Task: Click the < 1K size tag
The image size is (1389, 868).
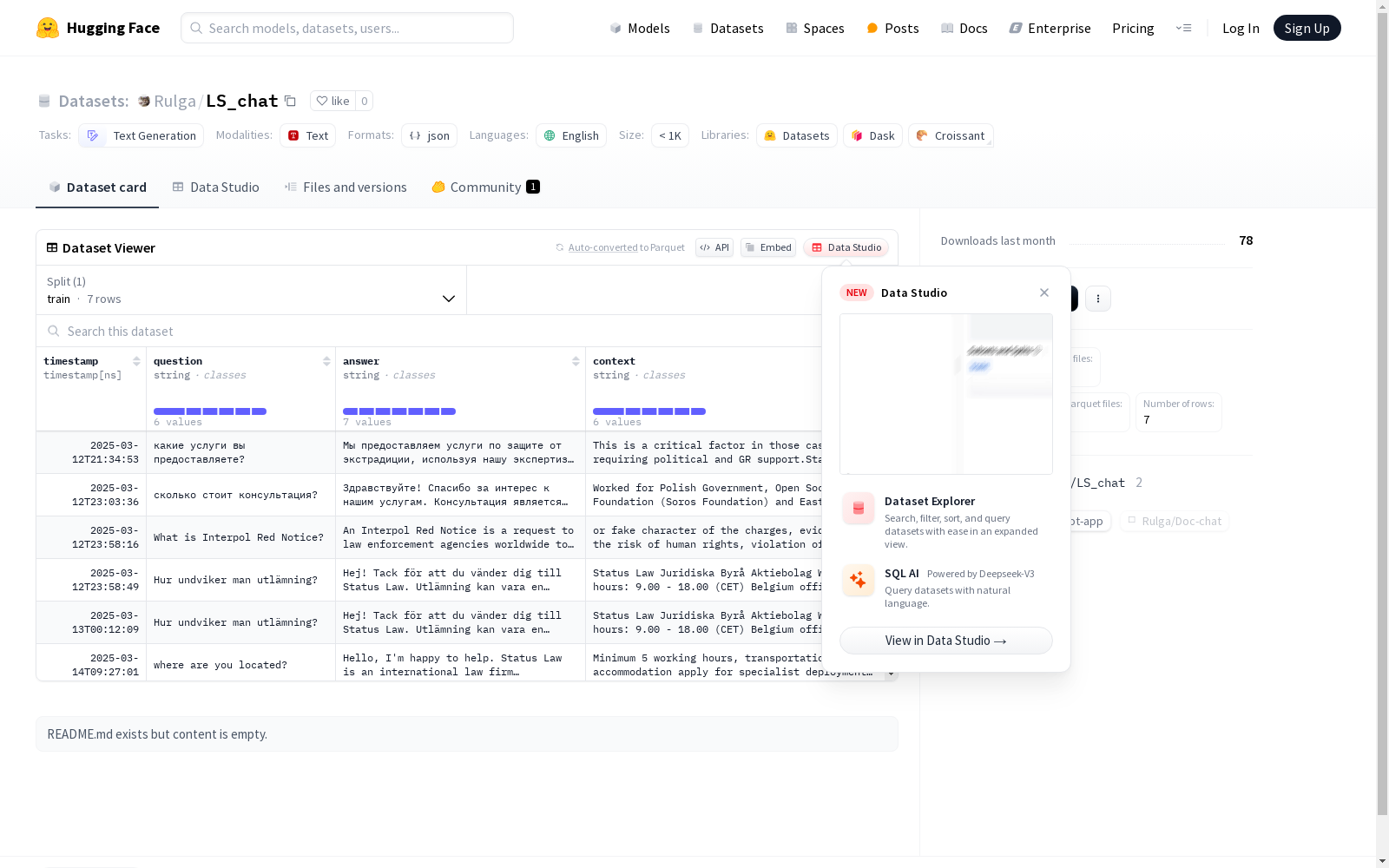Action: [x=670, y=135]
